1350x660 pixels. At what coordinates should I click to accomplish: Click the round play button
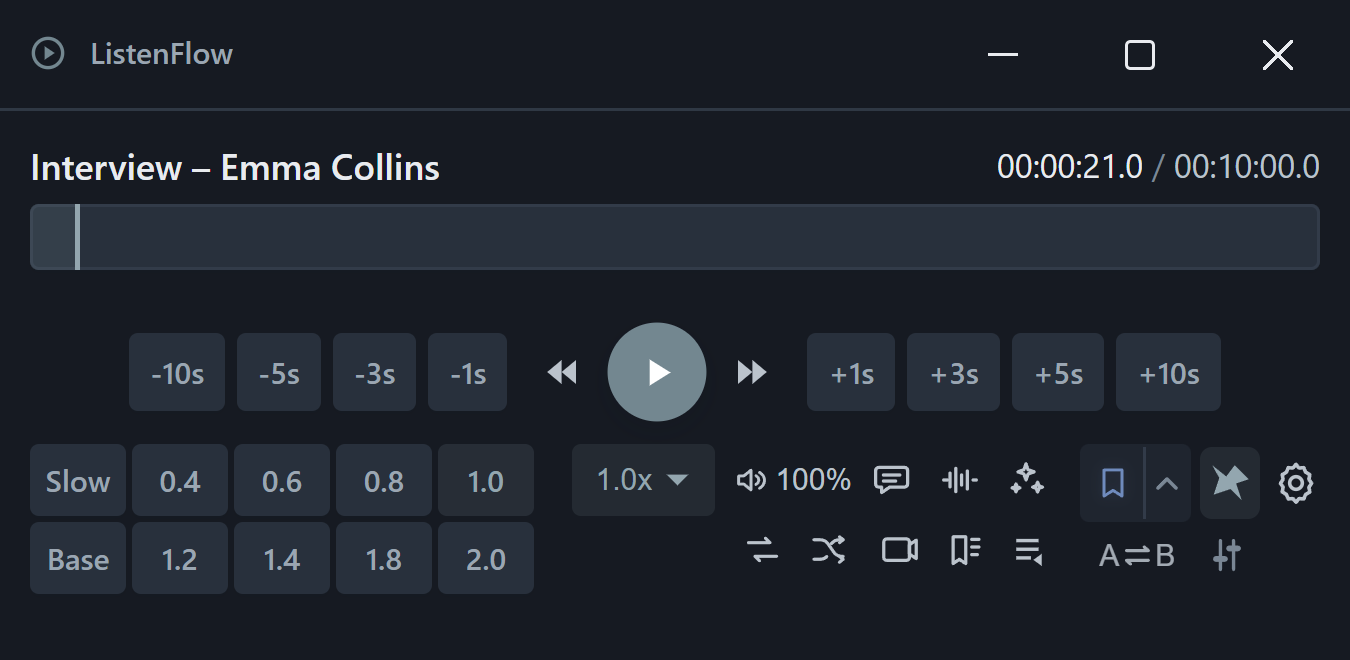pyautogui.click(x=657, y=372)
